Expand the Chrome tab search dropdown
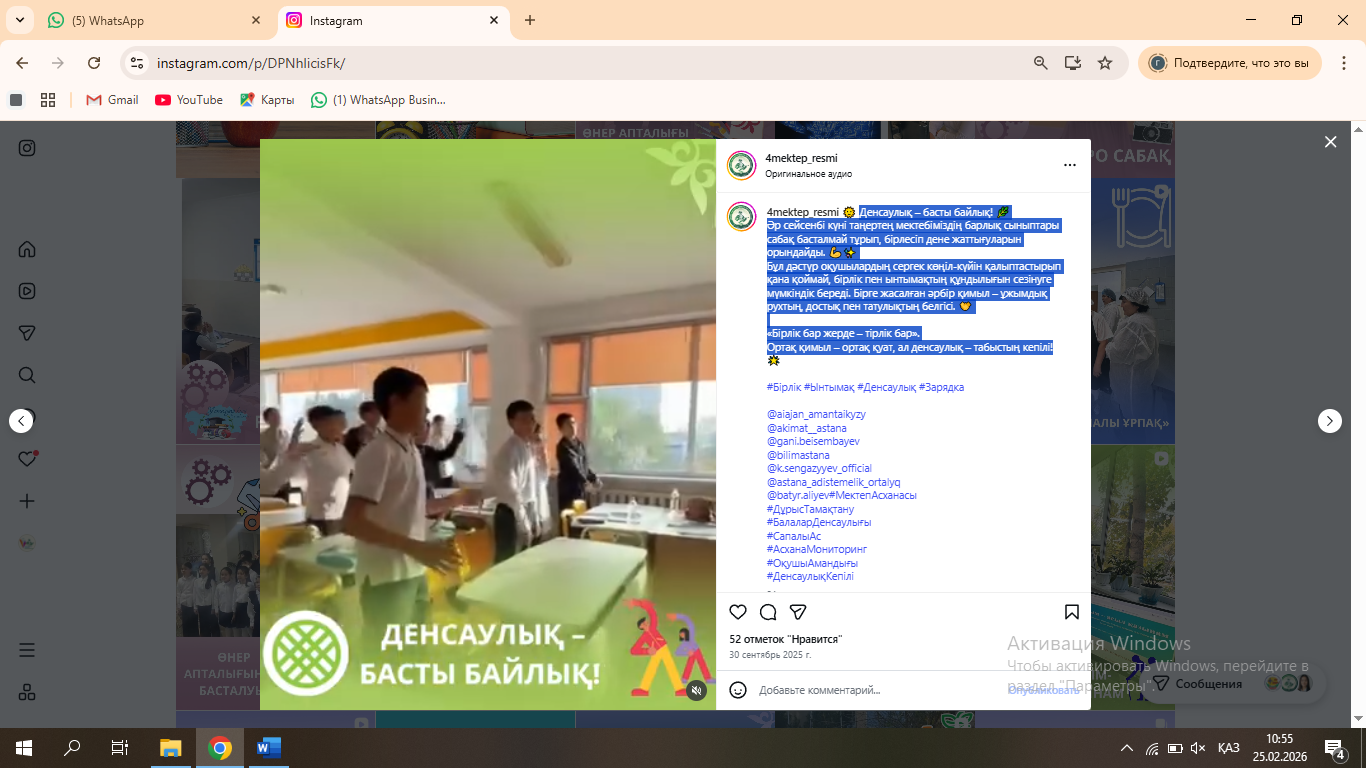This screenshot has height=768, width=1366. [x=19, y=20]
